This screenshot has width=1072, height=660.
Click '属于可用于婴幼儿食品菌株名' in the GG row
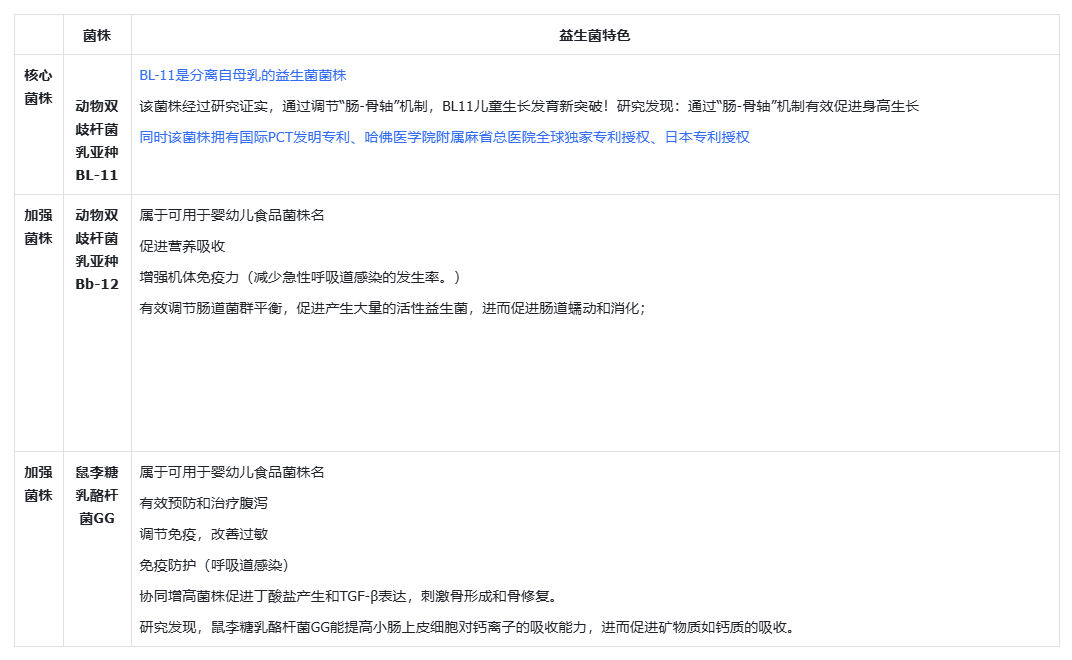pyautogui.click(x=232, y=472)
